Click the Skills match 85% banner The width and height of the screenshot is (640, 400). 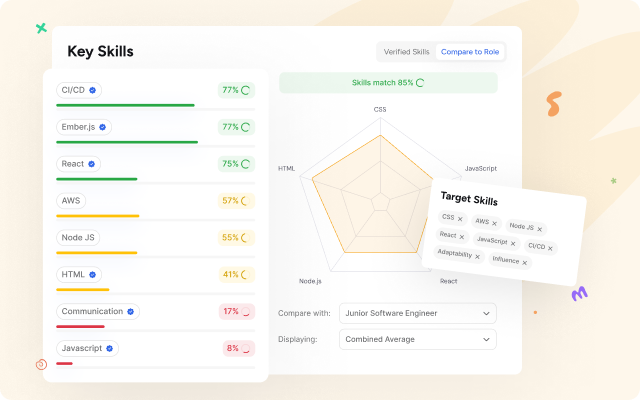388,83
